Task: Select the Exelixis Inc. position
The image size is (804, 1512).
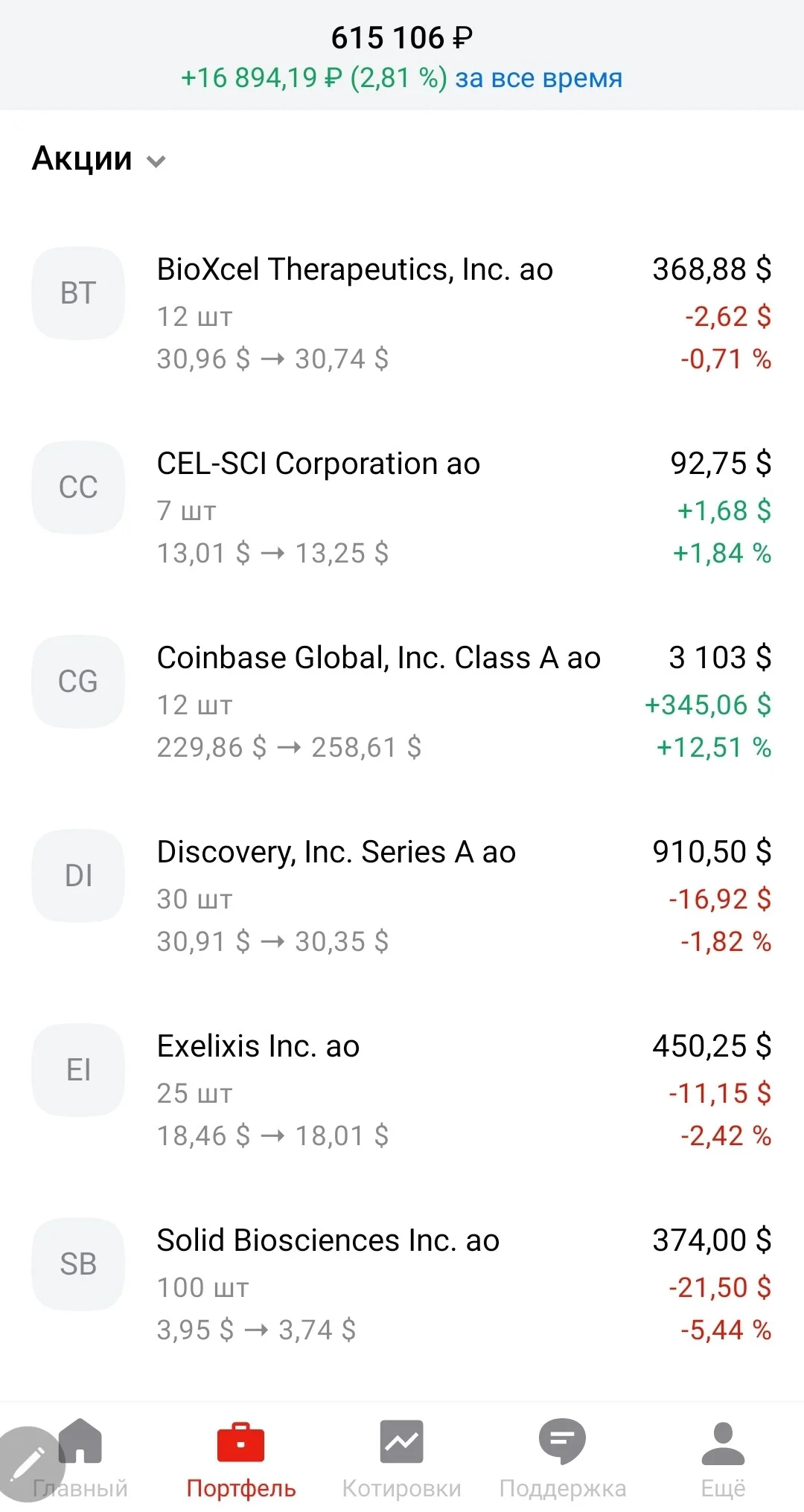Action: 402,1091
